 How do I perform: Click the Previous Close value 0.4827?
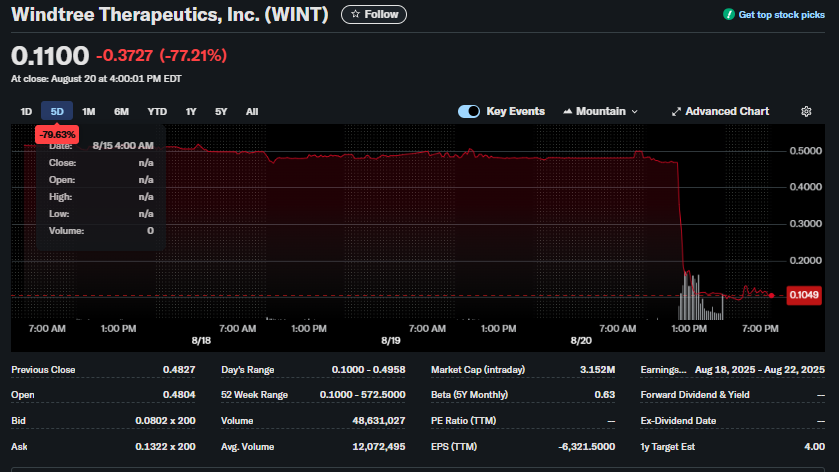[x=179, y=370]
